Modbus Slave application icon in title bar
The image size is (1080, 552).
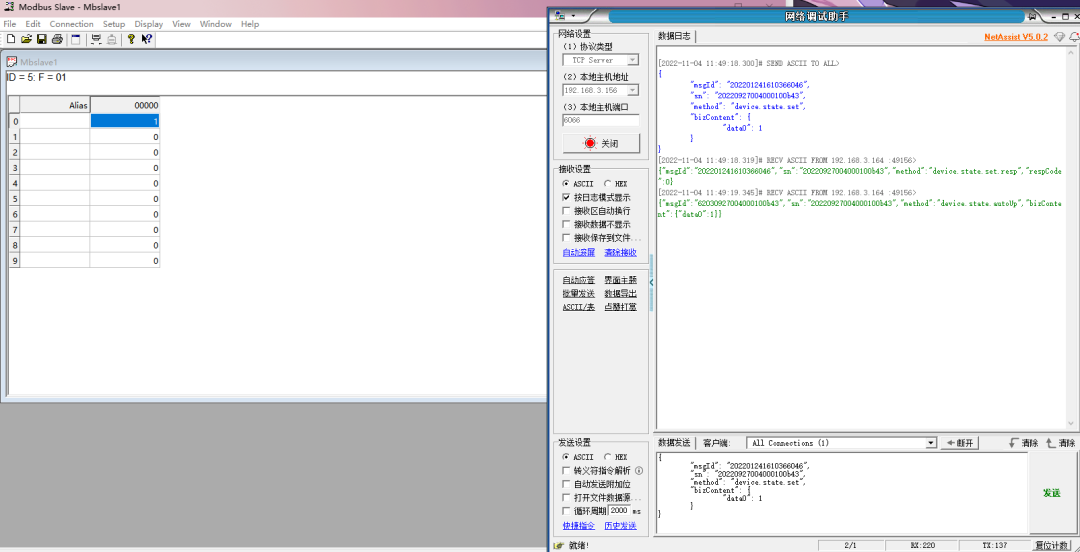pyautogui.click(x=10, y=6)
